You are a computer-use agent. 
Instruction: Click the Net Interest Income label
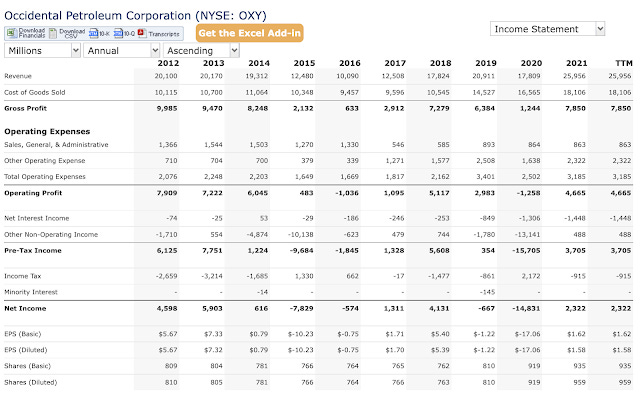(x=37, y=218)
